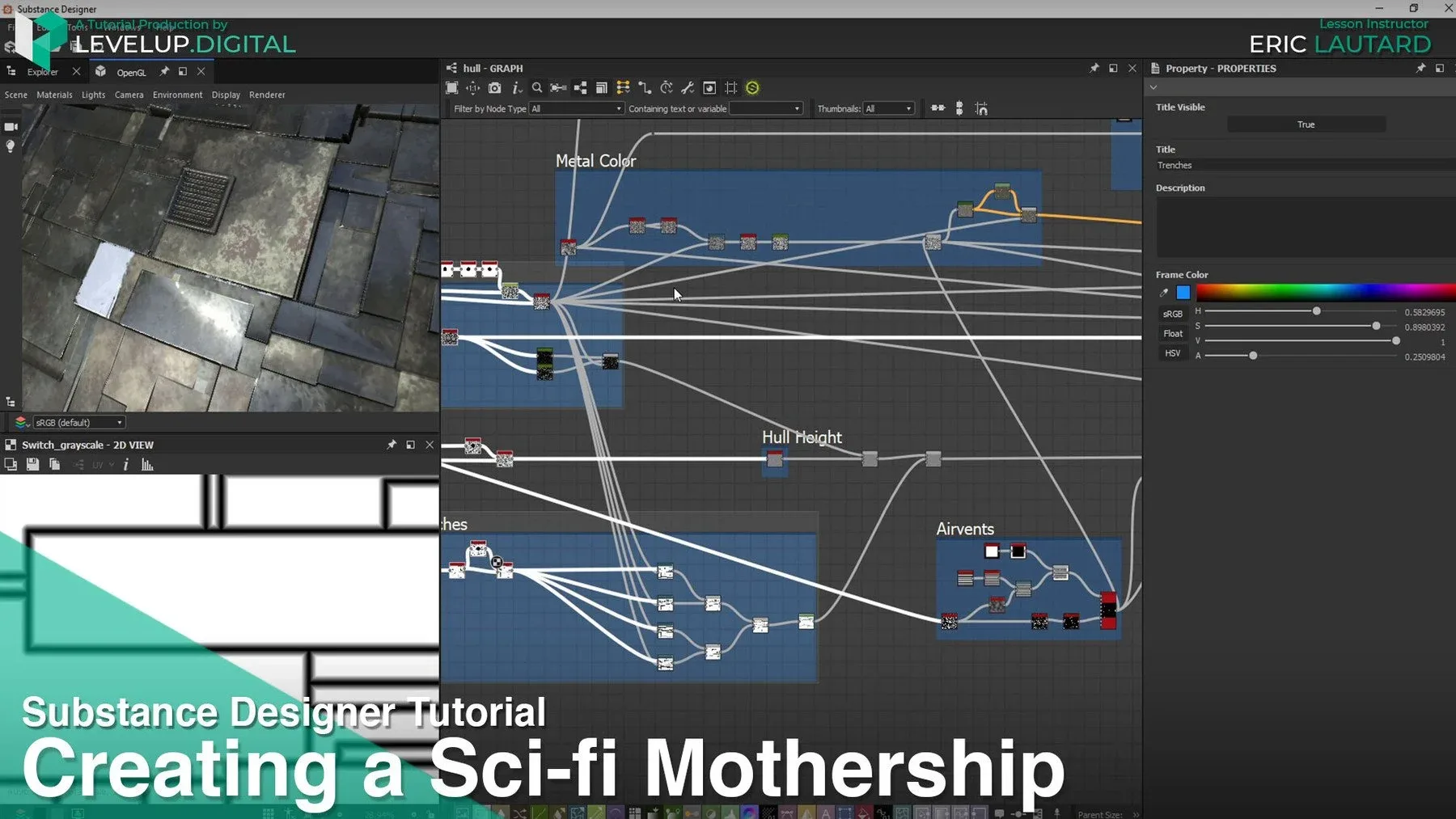Open Containing text or variable dropdown
This screenshot has height=819, width=1456.
[x=765, y=108]
